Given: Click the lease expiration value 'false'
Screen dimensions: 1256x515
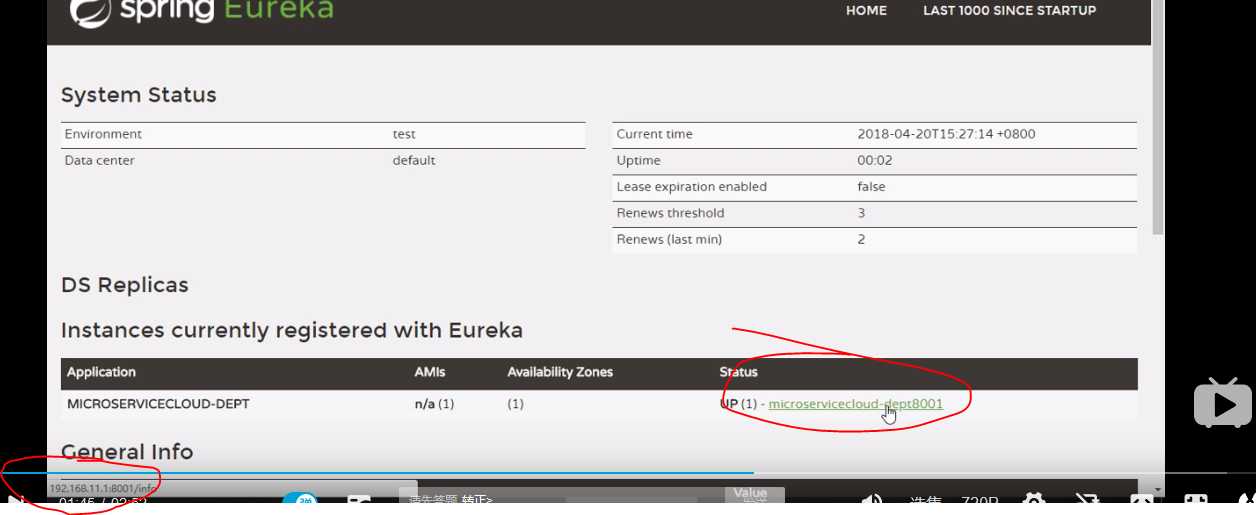Looking at the screenshot, I should coord(871,187).
